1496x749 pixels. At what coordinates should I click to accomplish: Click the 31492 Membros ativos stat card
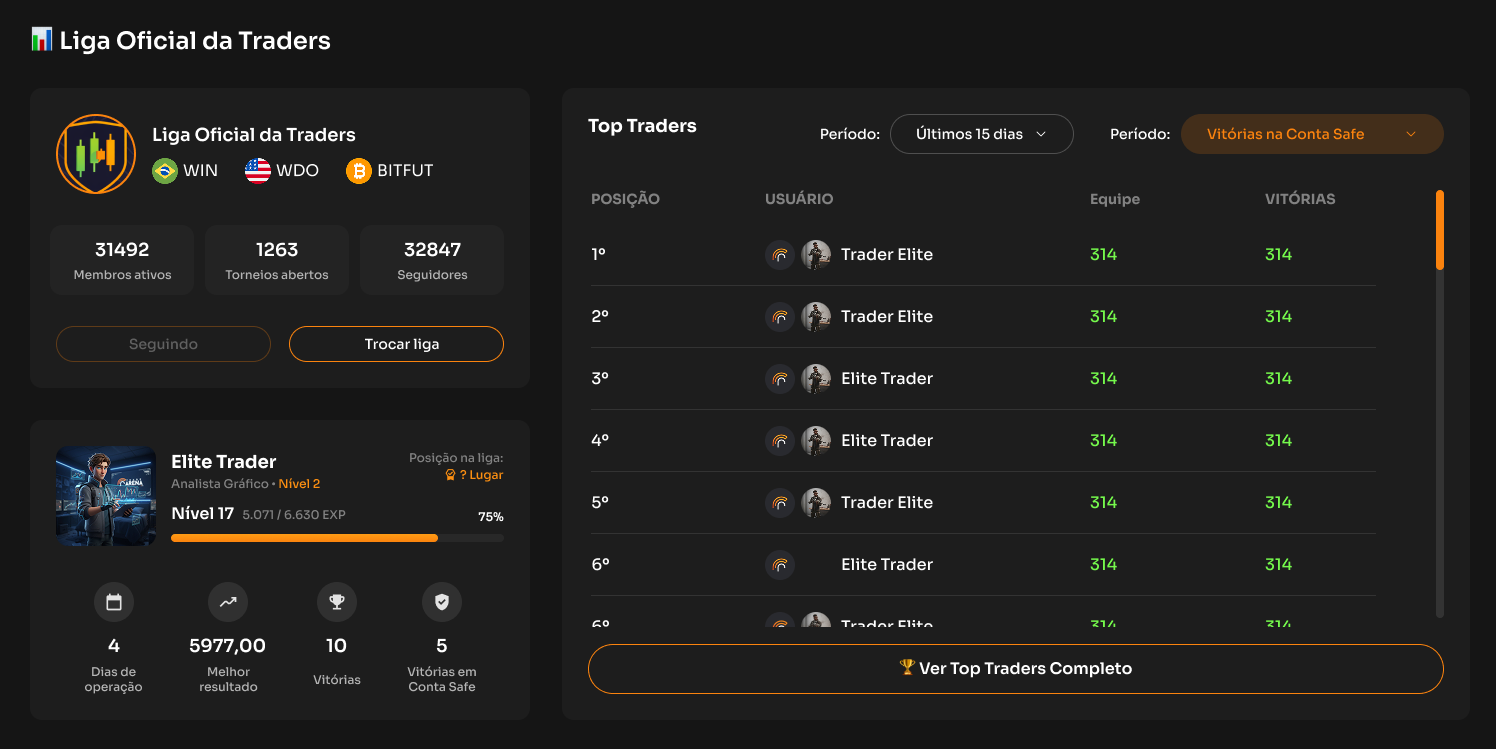[122, 260]
